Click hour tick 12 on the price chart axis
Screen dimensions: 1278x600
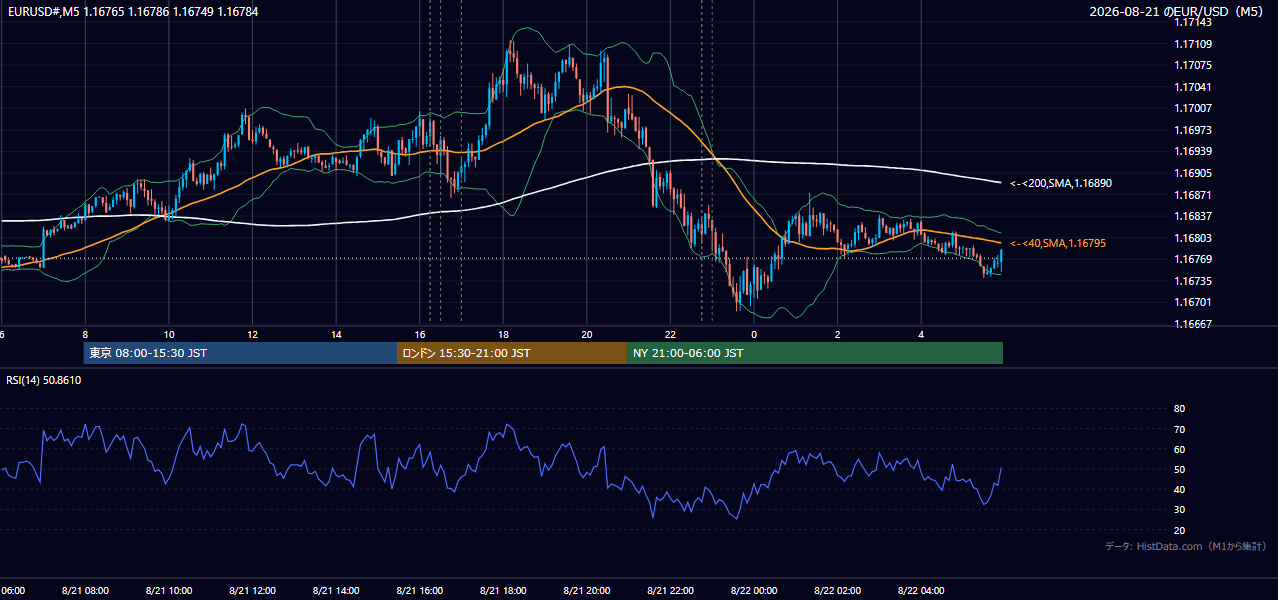tap(252, 334)
